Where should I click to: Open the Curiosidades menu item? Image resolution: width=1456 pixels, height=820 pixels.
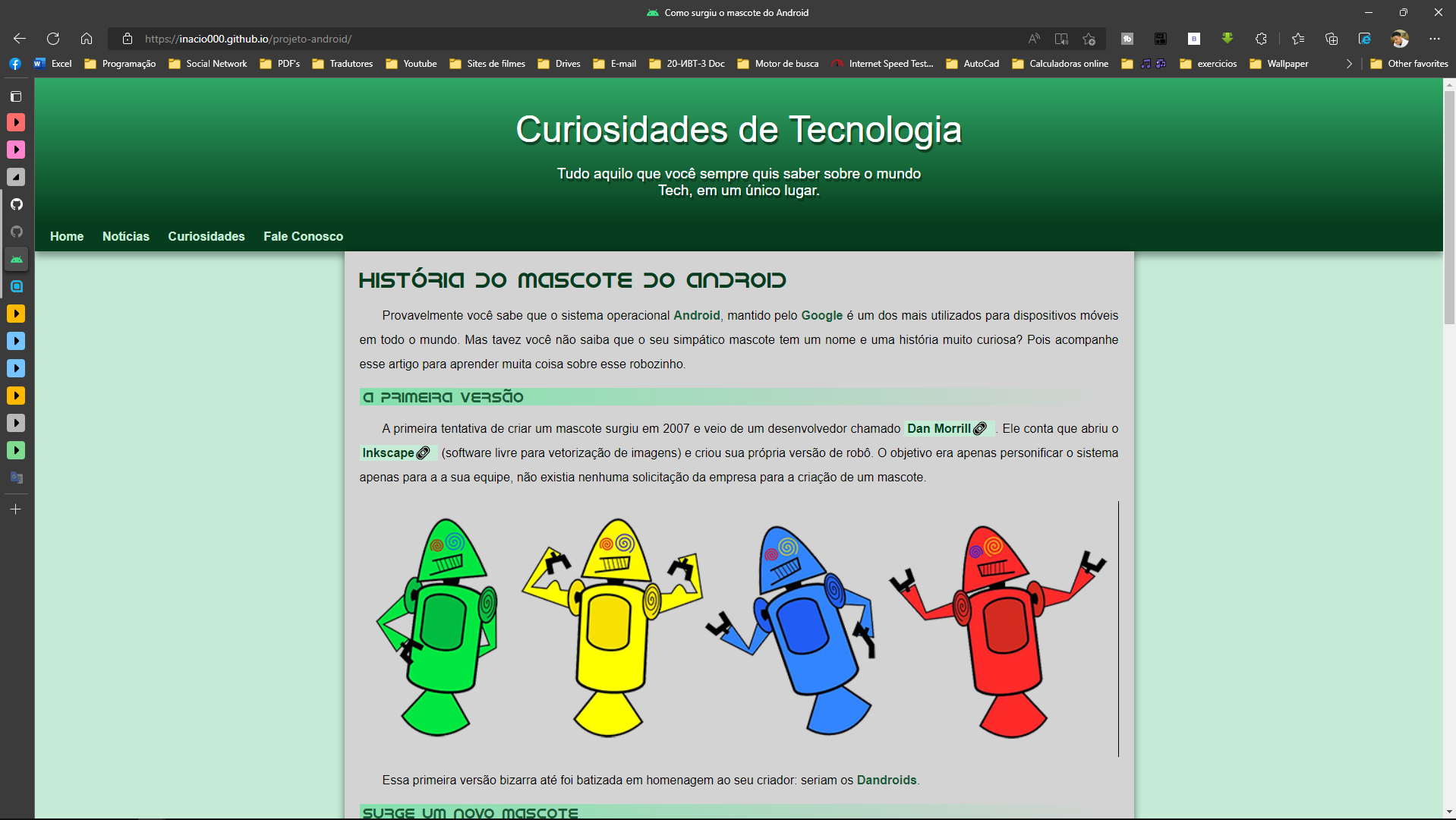[x=206, y=236]
